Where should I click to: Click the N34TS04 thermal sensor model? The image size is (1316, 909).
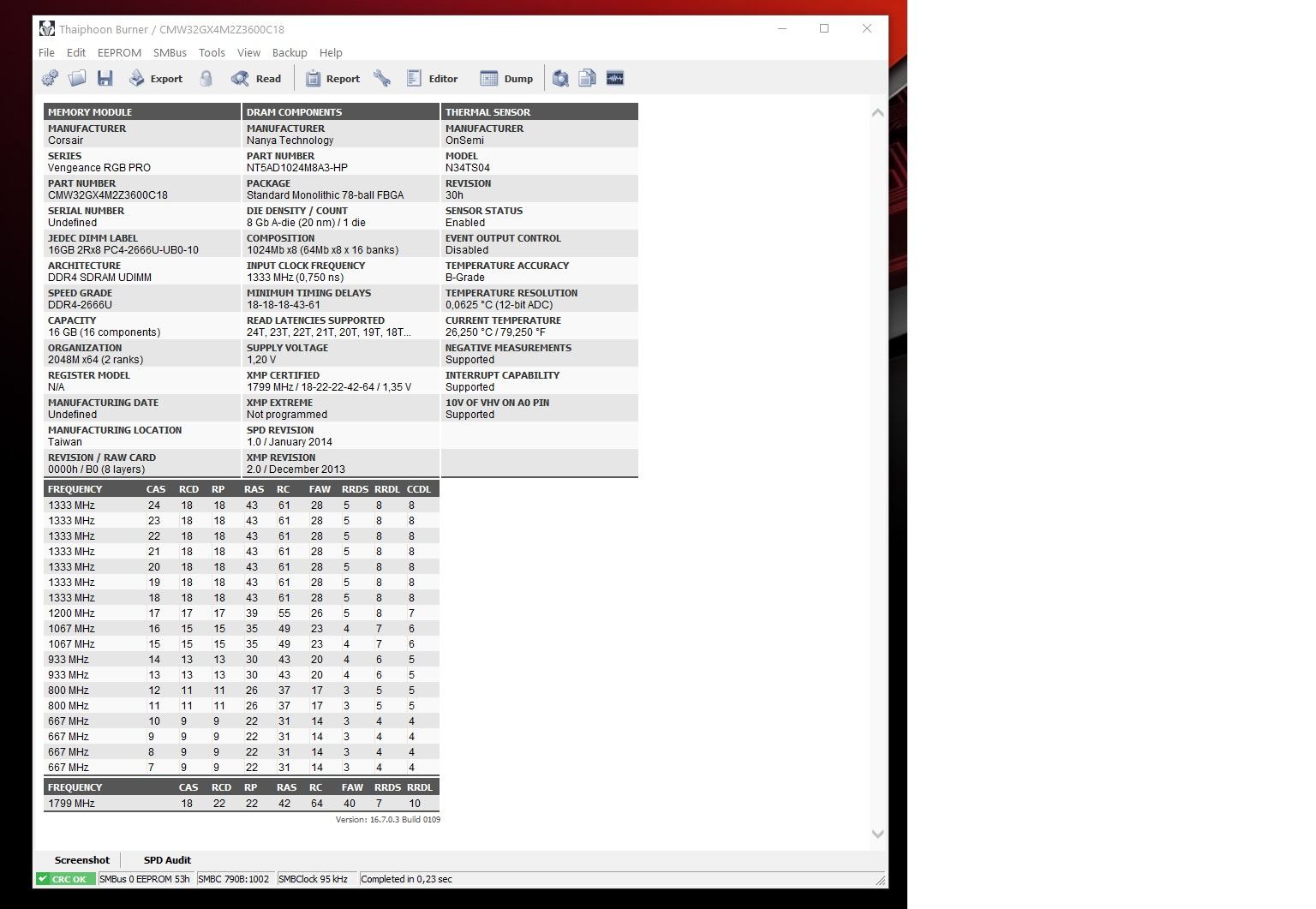tap(468, 168)
